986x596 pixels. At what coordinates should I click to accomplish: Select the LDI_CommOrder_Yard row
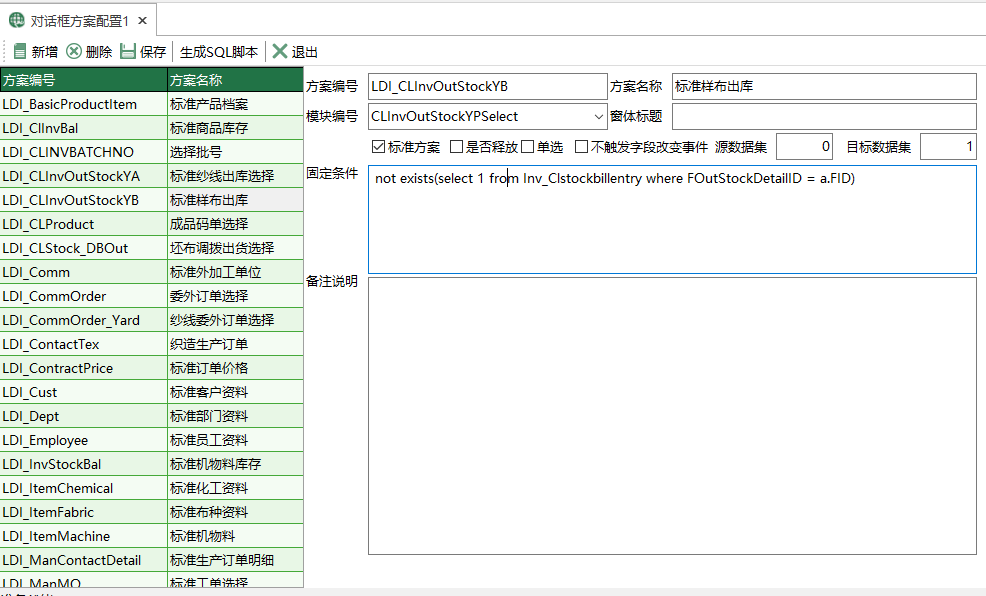click(x=152, y=320)
